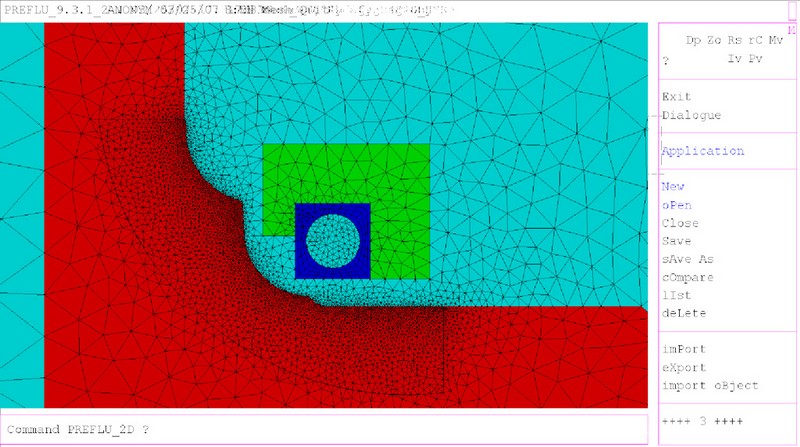This screenshot has height=447, width=800.
Task: Select Exit in the menu
Action: 676,96
